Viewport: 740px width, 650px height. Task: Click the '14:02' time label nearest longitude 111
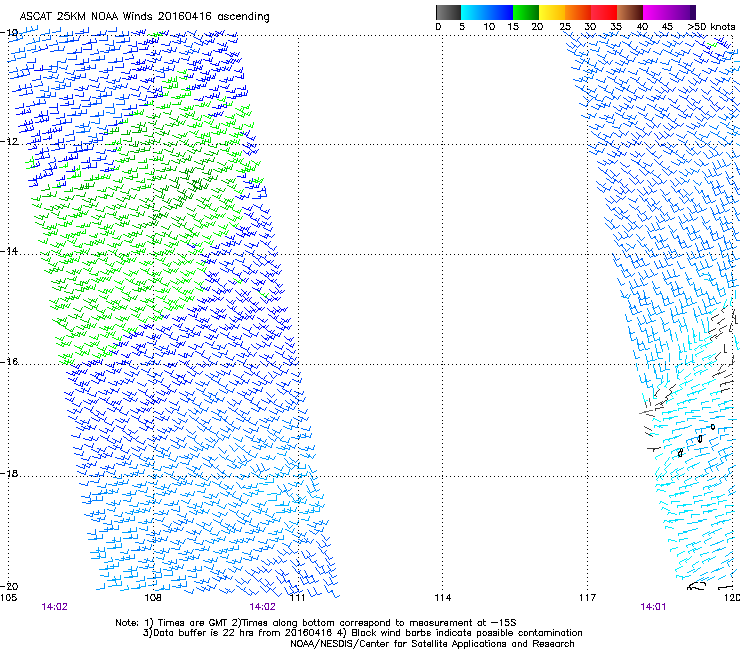pos(262,607)
